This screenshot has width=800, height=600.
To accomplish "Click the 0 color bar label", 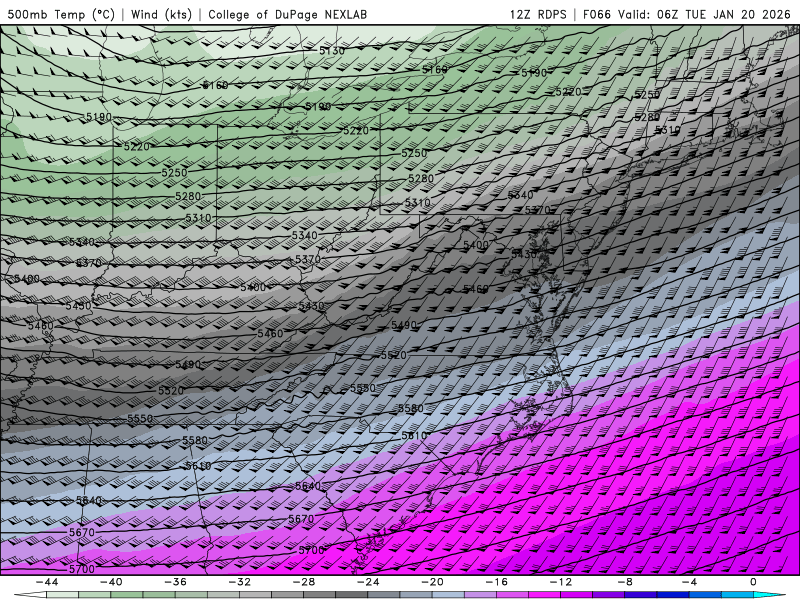I will 754,582.
